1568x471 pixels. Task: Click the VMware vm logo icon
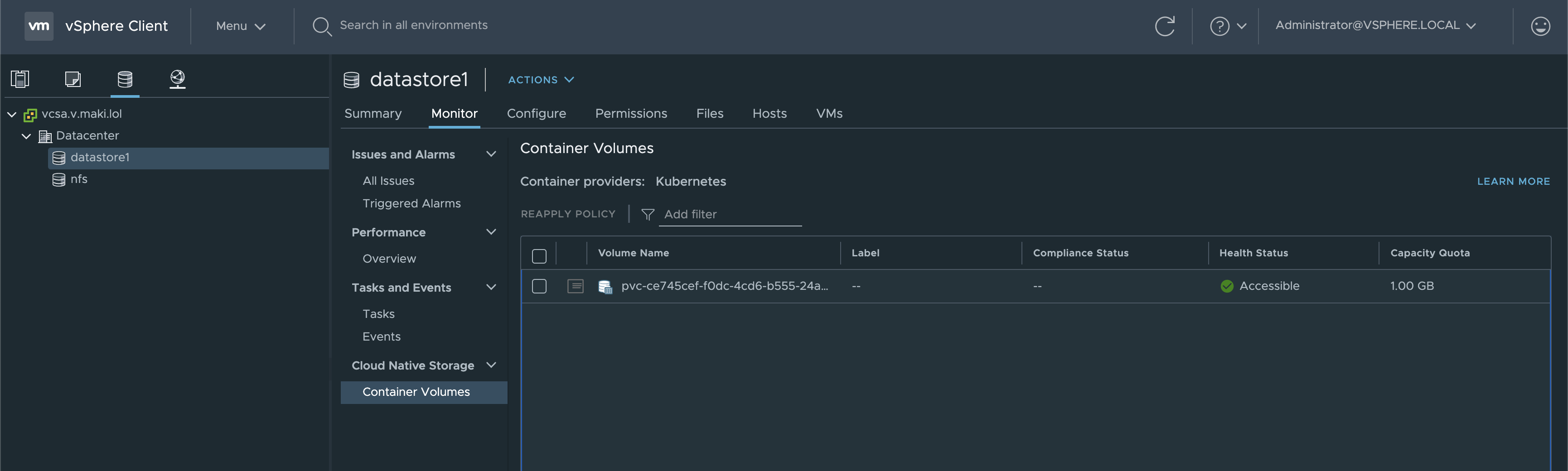(39, 25)
